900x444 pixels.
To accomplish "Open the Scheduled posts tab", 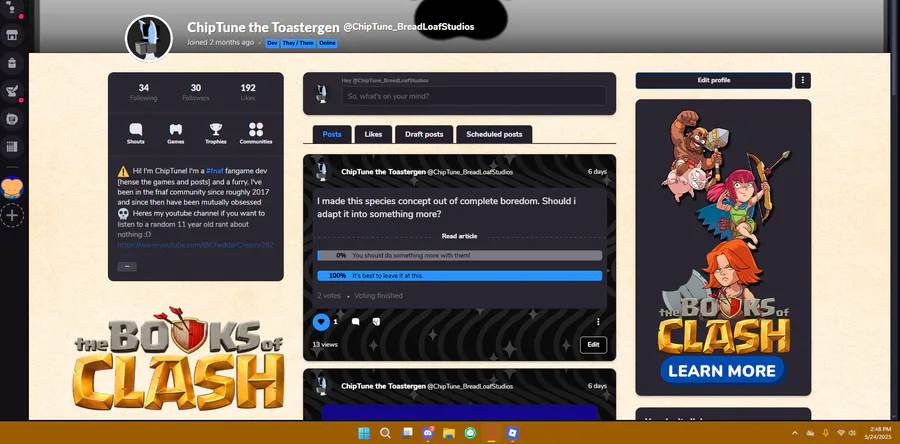I will click(494, 134).
